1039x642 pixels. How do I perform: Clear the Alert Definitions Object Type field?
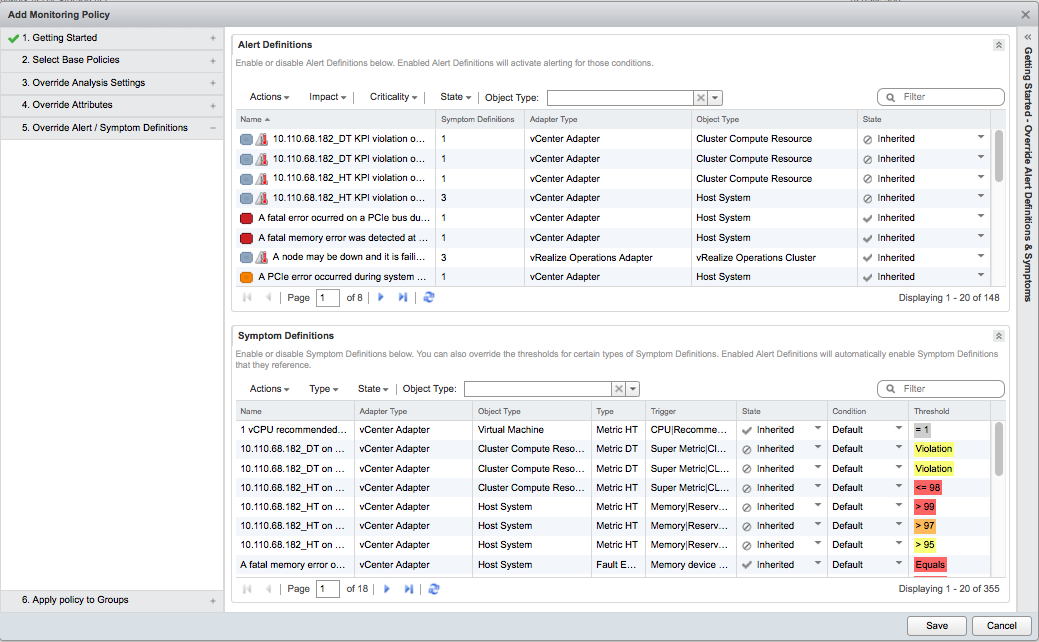coord(701,98)
